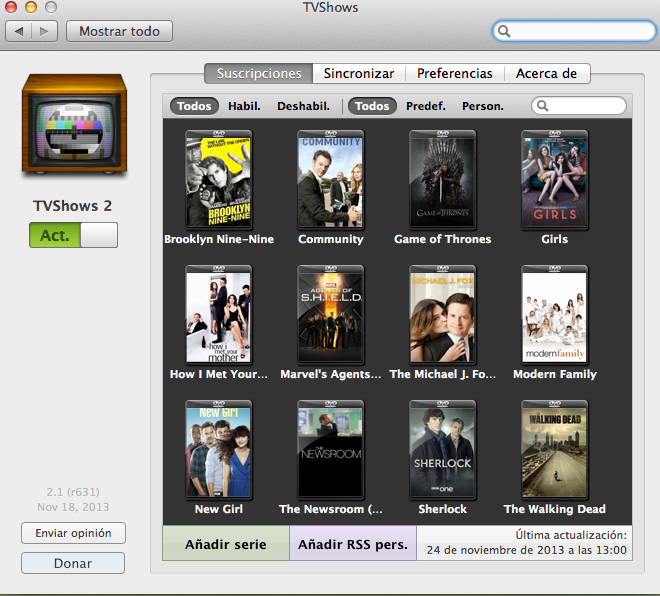Focus the subscriptions filter search field
Image resolution: width=660 pixels, height=596 pixels.
579,106
